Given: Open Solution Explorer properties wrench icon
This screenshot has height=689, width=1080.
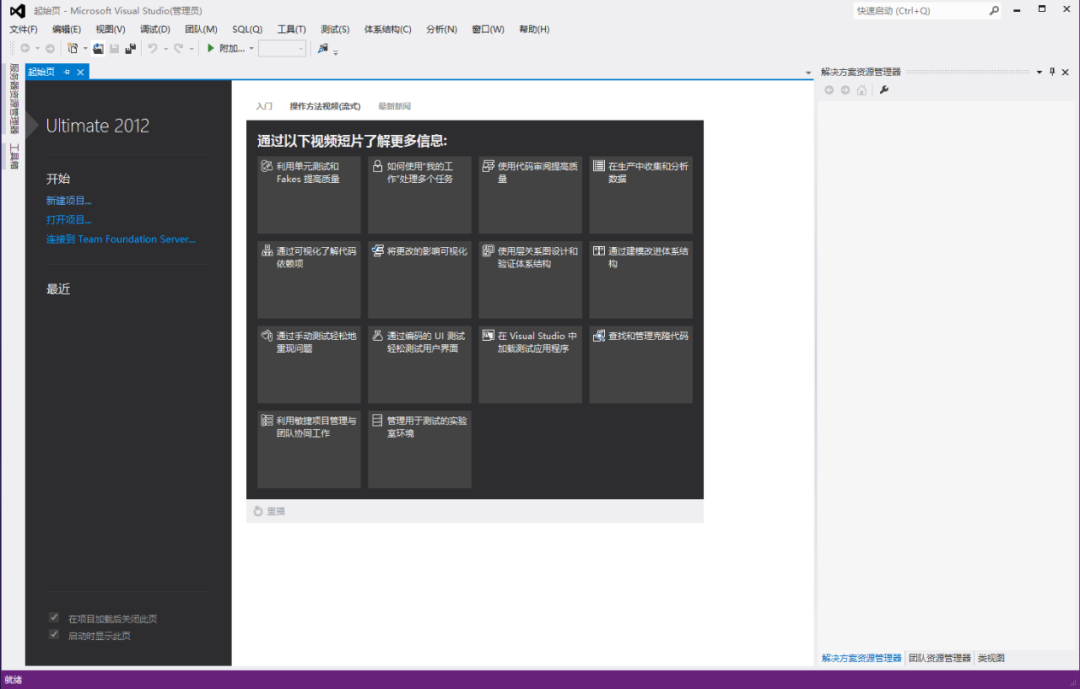Looking at the screenshot, I should (x=884, y=90).
